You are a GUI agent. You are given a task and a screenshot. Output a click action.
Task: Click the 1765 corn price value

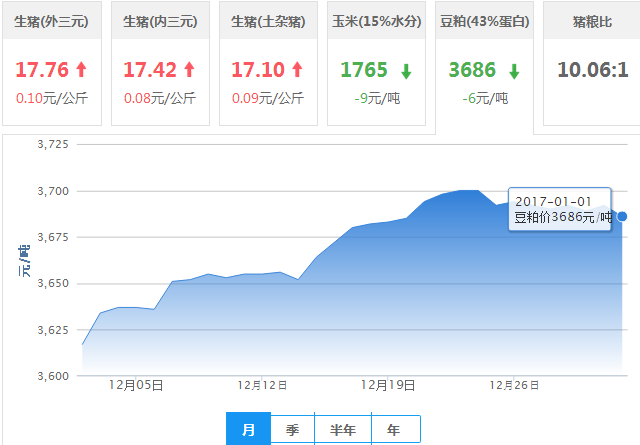click(x=364, y=69)
